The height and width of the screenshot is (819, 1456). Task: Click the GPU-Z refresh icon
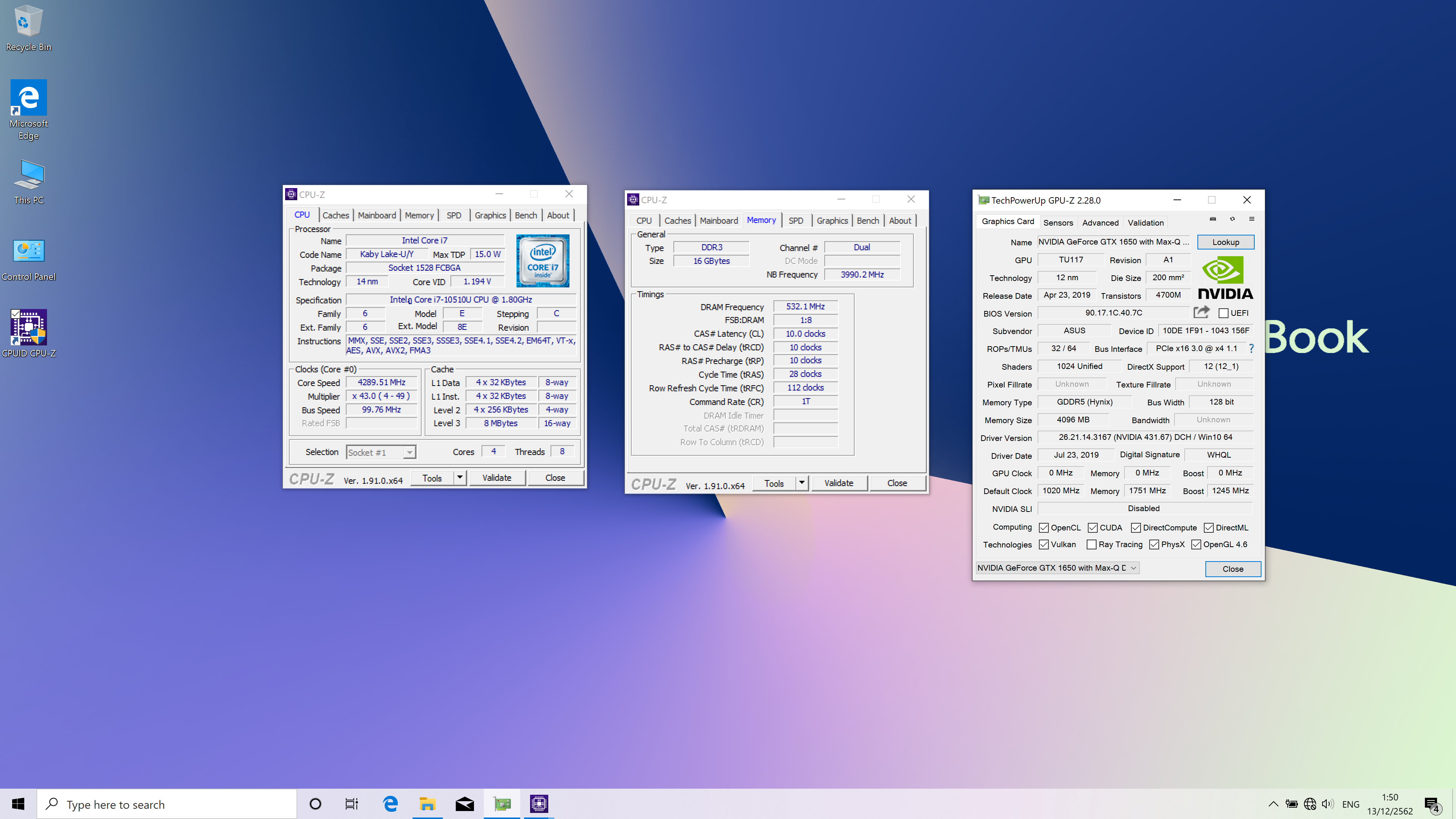1232,219
